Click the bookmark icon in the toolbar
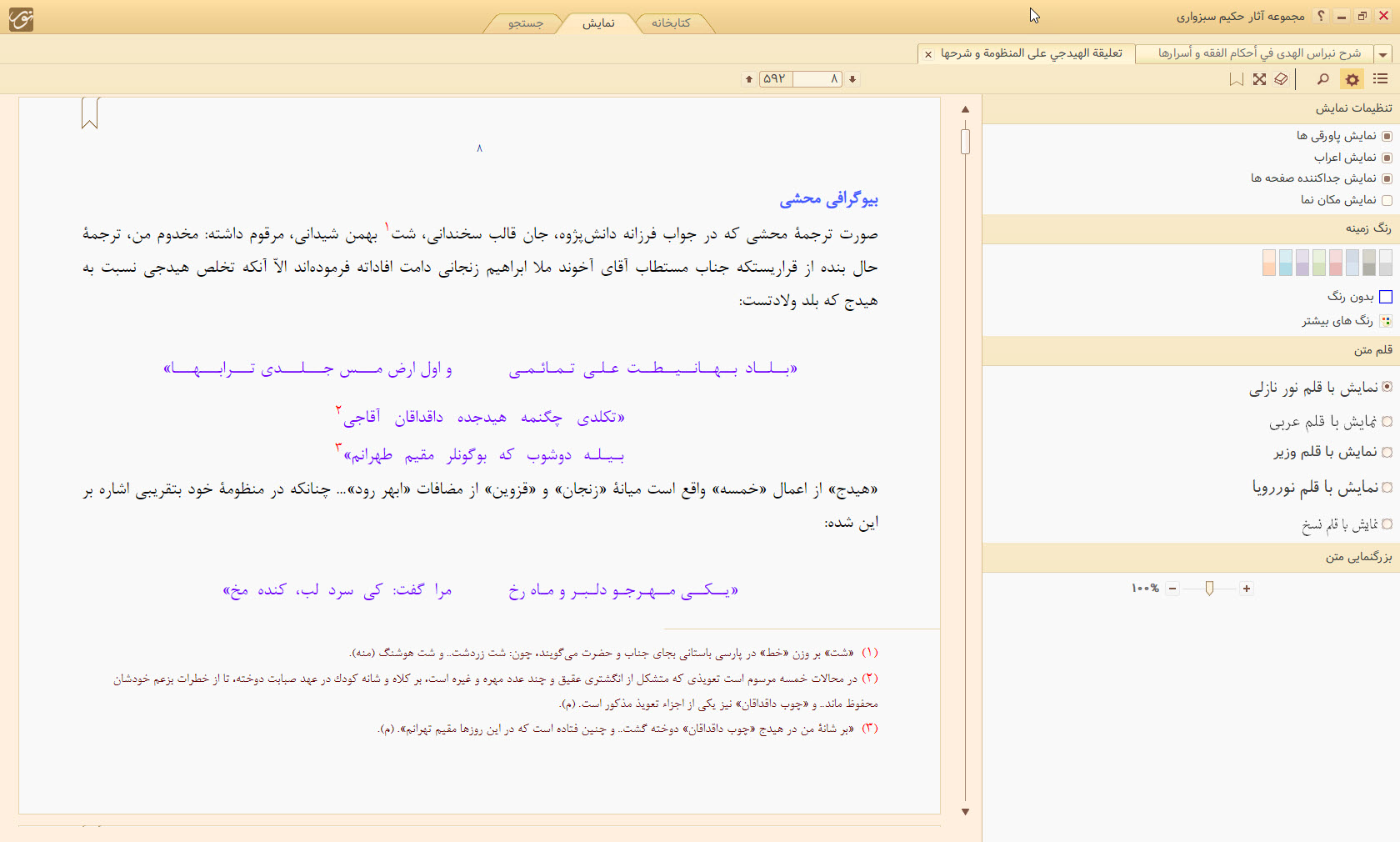Viewport: 1400px width, 842px height. (1237, 79)
